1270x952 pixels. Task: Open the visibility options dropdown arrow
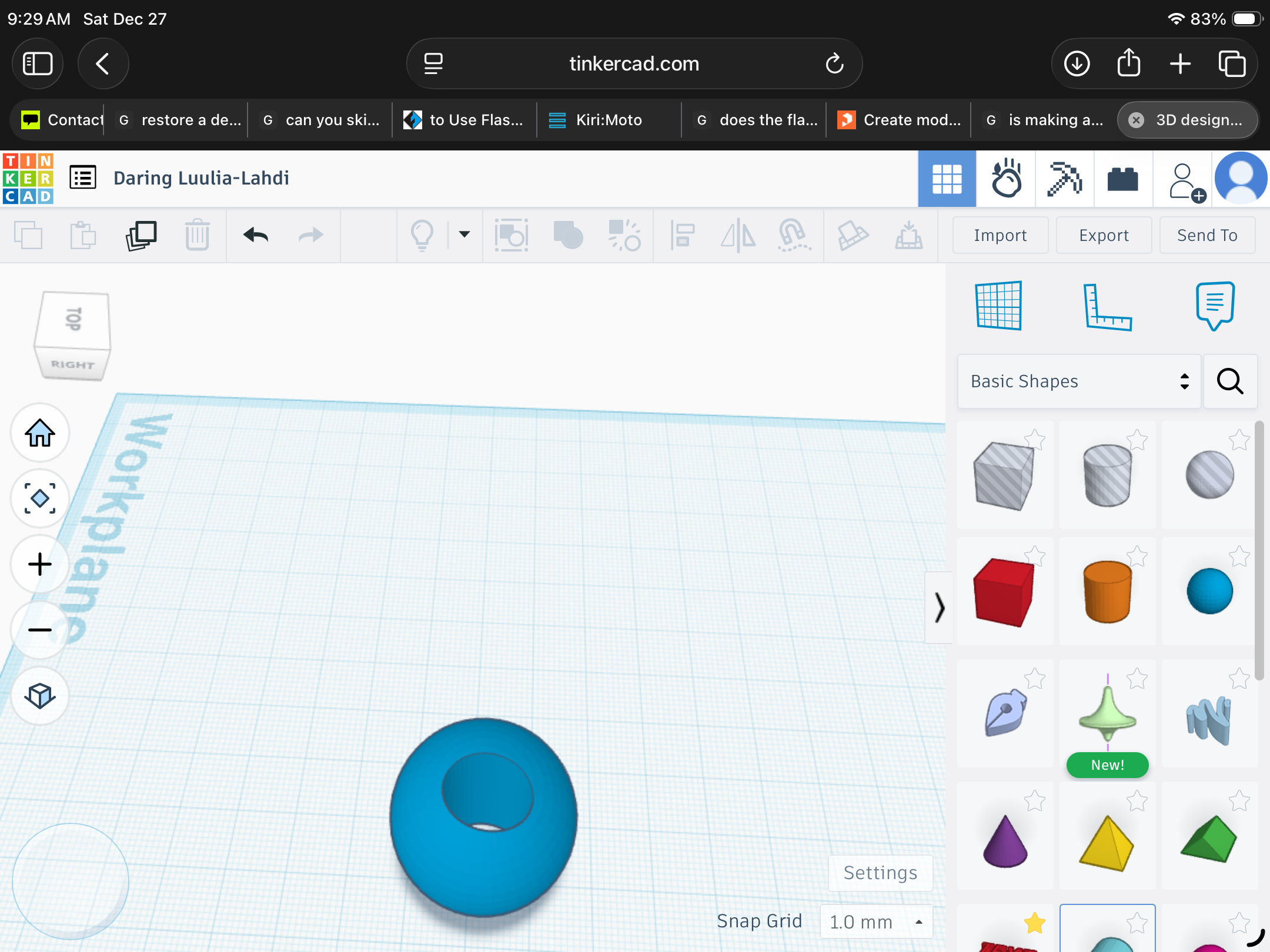[464, 234]
